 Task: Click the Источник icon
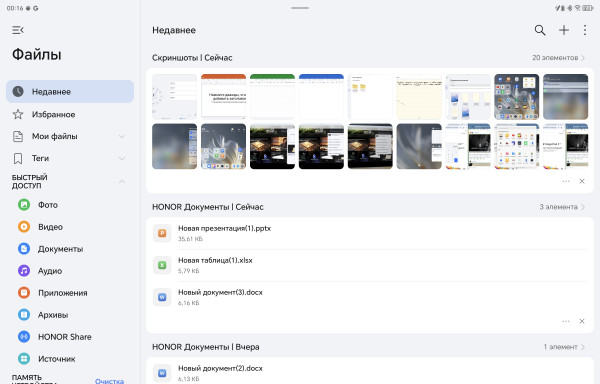pos(24,359)
